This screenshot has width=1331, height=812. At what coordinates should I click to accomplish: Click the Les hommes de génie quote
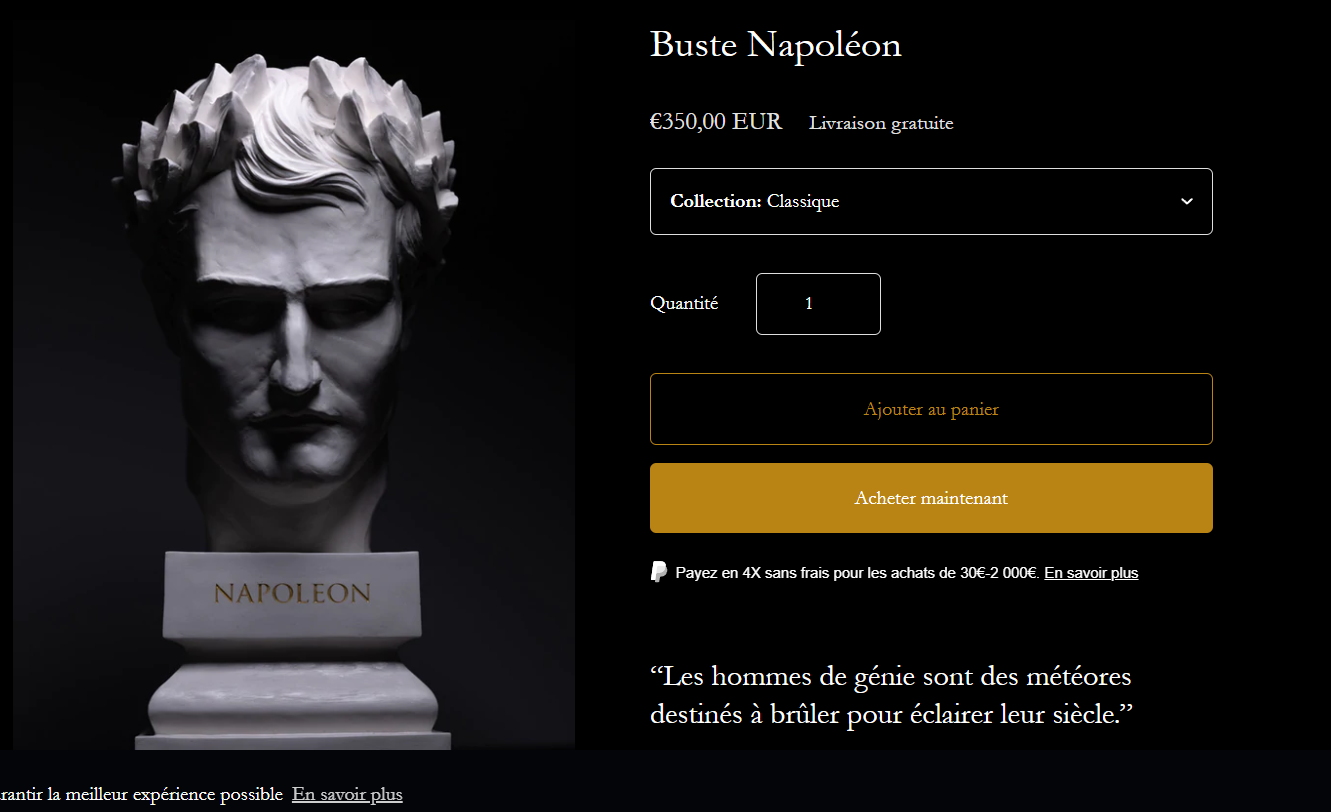[891, 696]
